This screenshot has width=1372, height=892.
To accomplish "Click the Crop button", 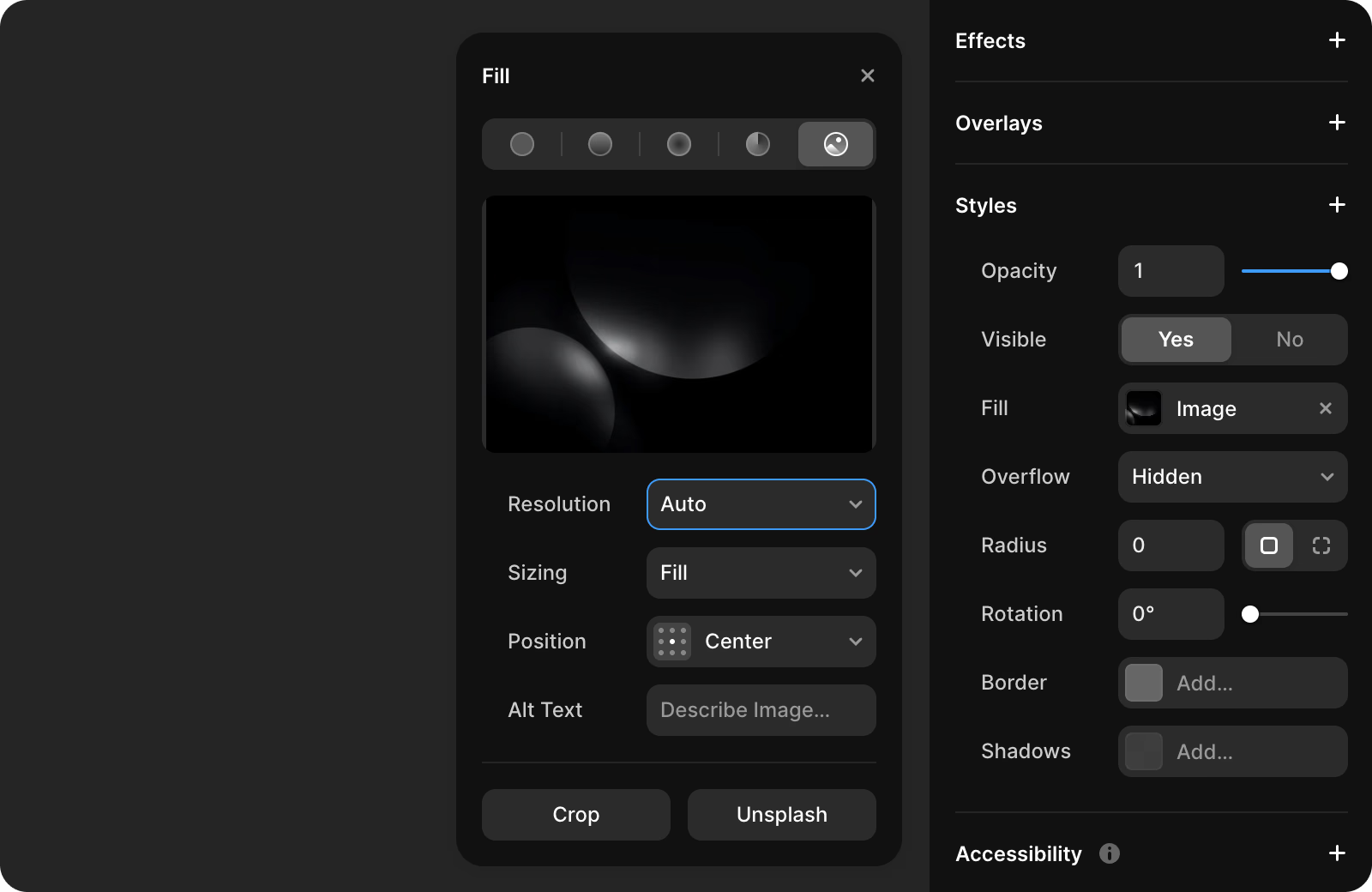I will (575, 815).
